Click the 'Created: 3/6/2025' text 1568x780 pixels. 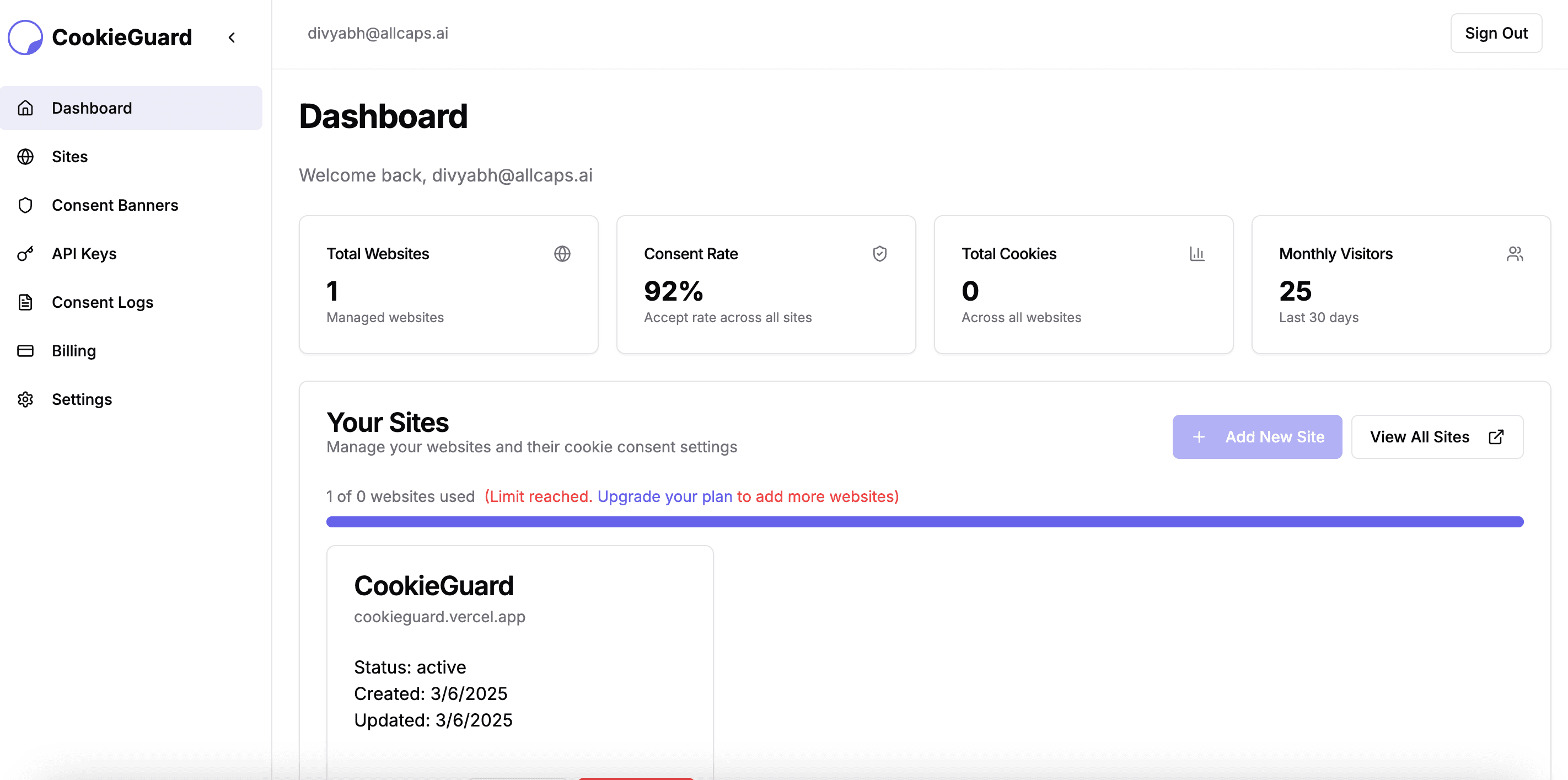pos(431,693)
